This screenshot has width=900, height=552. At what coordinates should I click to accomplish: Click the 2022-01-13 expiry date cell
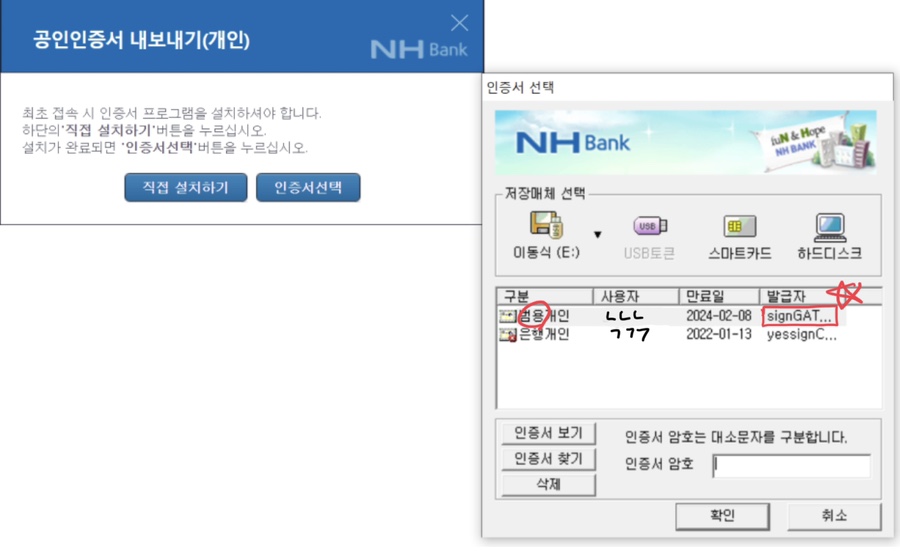(x=719, y=334)
